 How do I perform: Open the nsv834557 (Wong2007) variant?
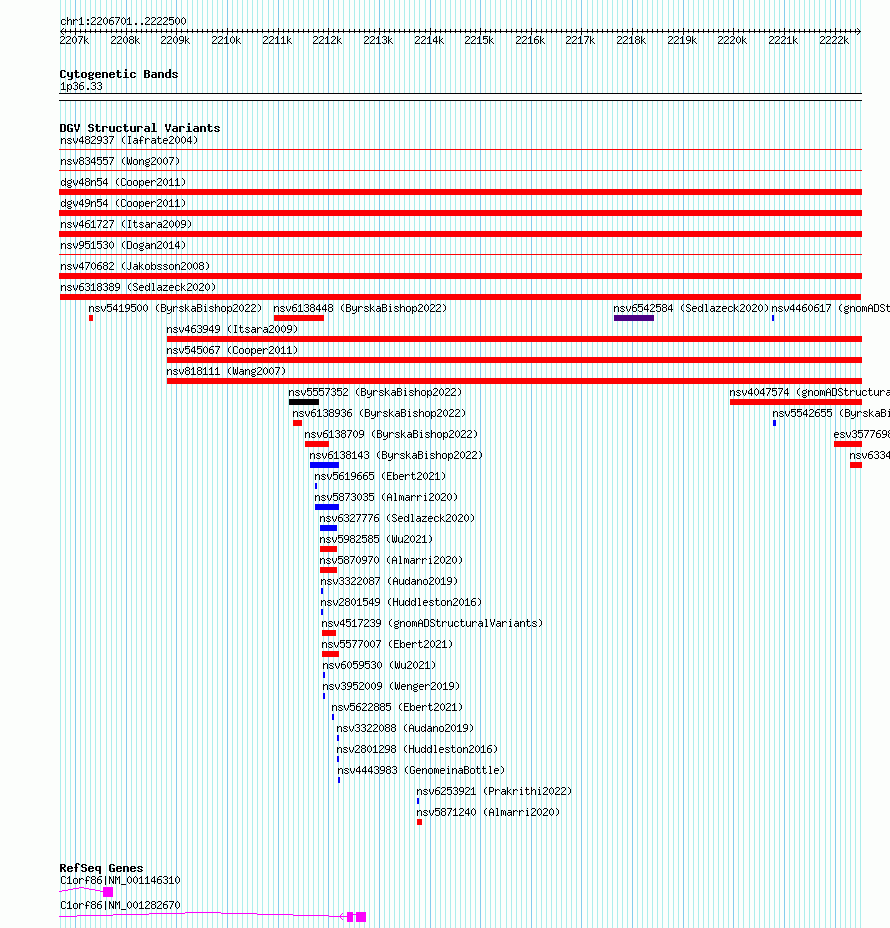120,161
